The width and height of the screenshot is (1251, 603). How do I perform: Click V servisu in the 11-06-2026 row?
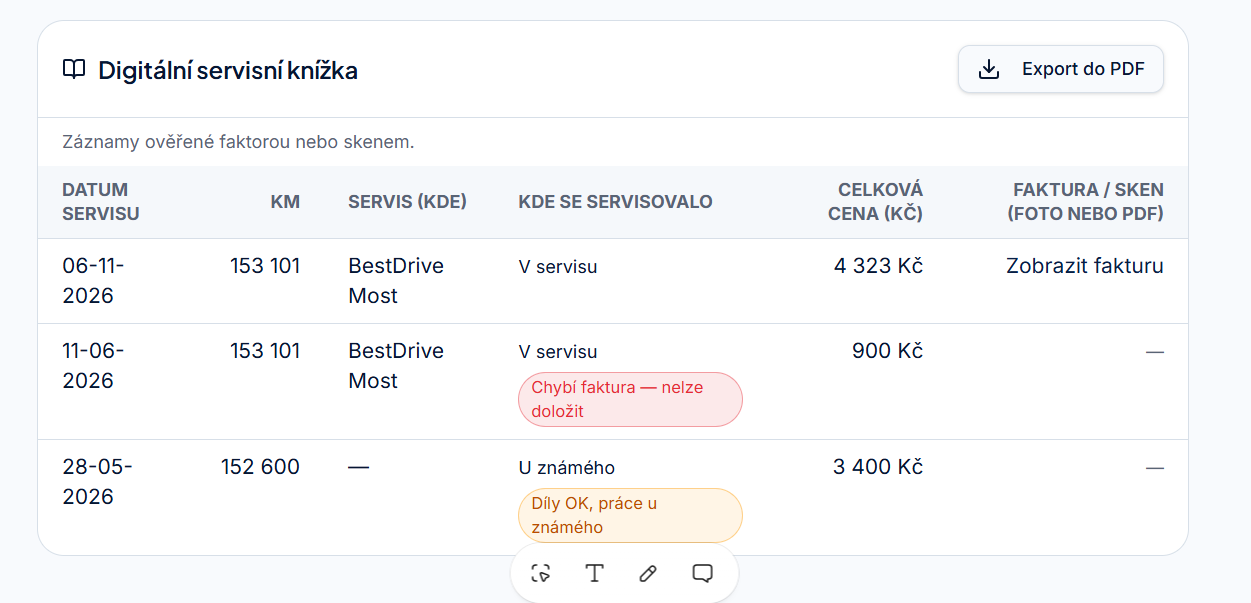(x=558, y=352)
